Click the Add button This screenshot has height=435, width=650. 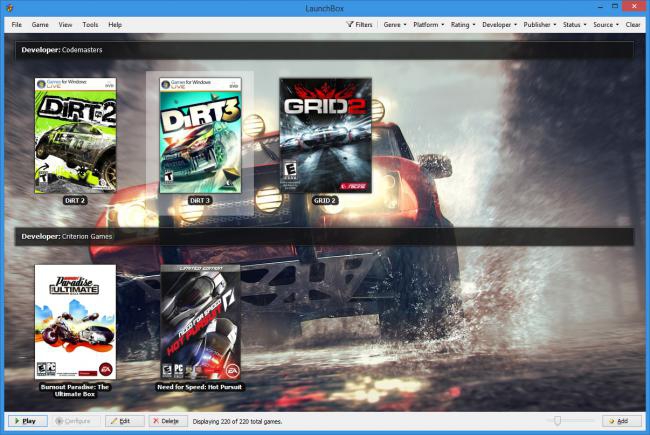click(621, 421)
